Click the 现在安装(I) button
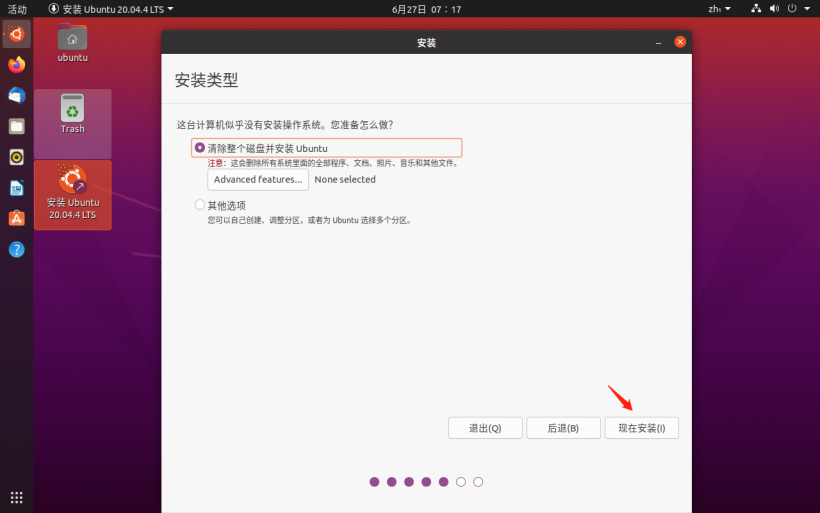The width and height of the screenshot is (820, 513). pyautogui.click(x=641, y=428)
